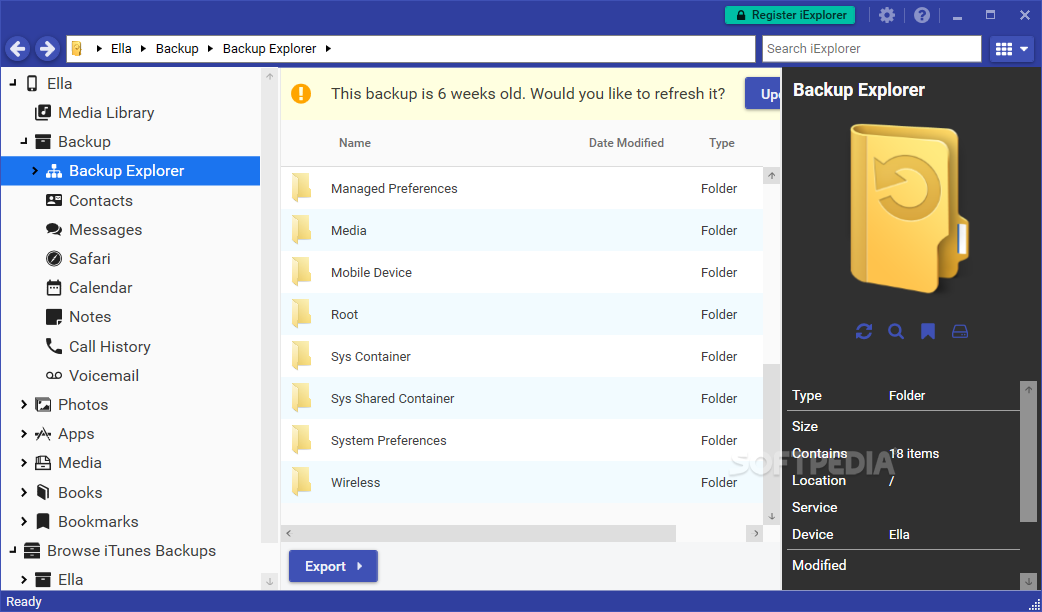The image size is (1042, 612).
Task: Collapse the Ella device tree node
Action: tap(13, 83)
